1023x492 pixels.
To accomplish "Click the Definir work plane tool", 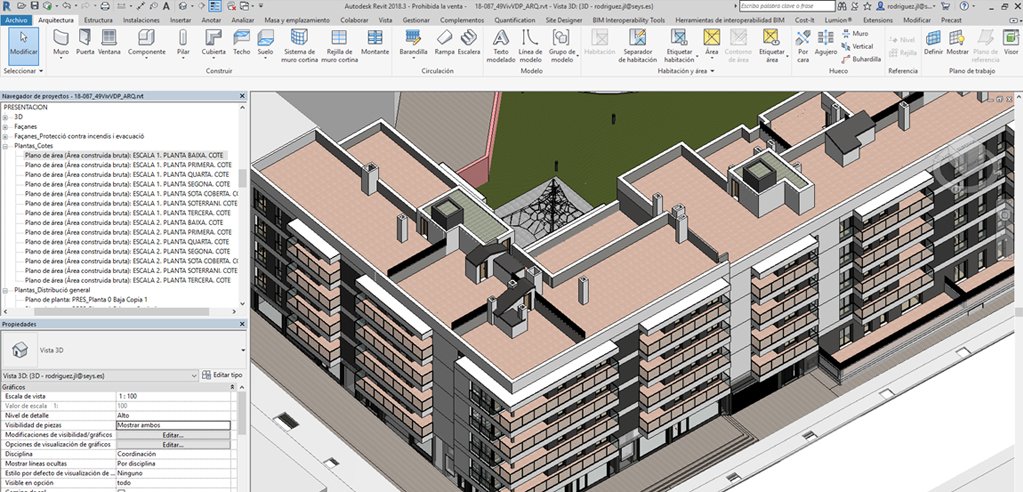I will coord(933,43).
